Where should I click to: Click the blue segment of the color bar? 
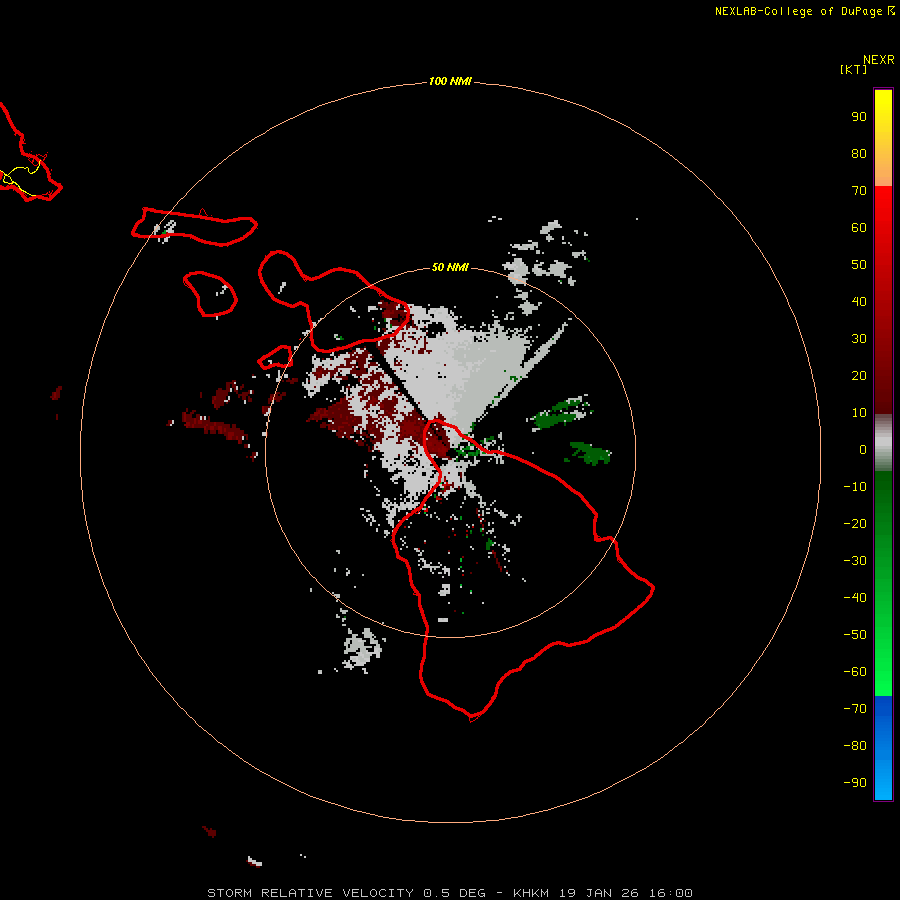(x=883, y=748)
